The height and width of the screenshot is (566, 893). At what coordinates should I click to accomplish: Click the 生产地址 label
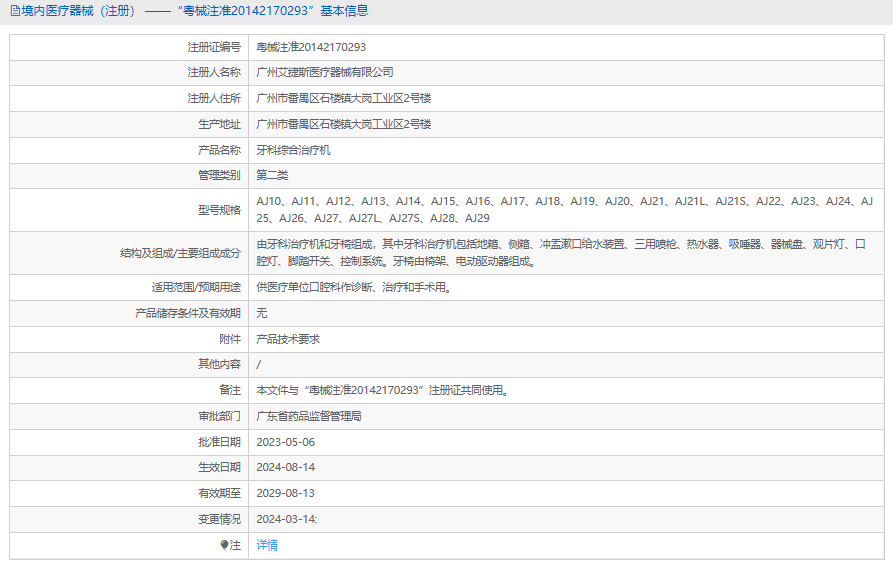pyautogui.click(x=219, y=124)
